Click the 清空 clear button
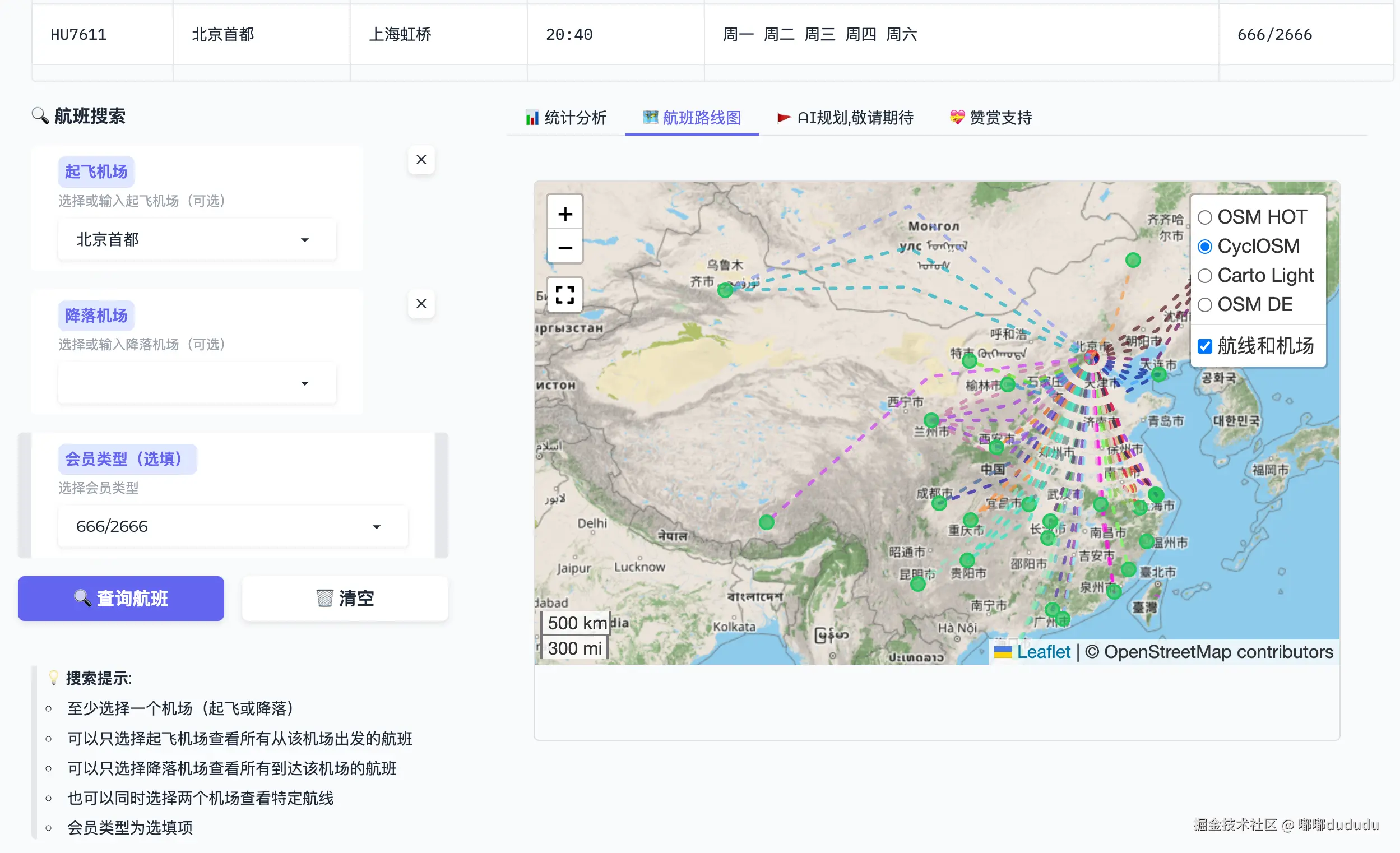This screenshot has width=1400, height=853. coord(345,599)
